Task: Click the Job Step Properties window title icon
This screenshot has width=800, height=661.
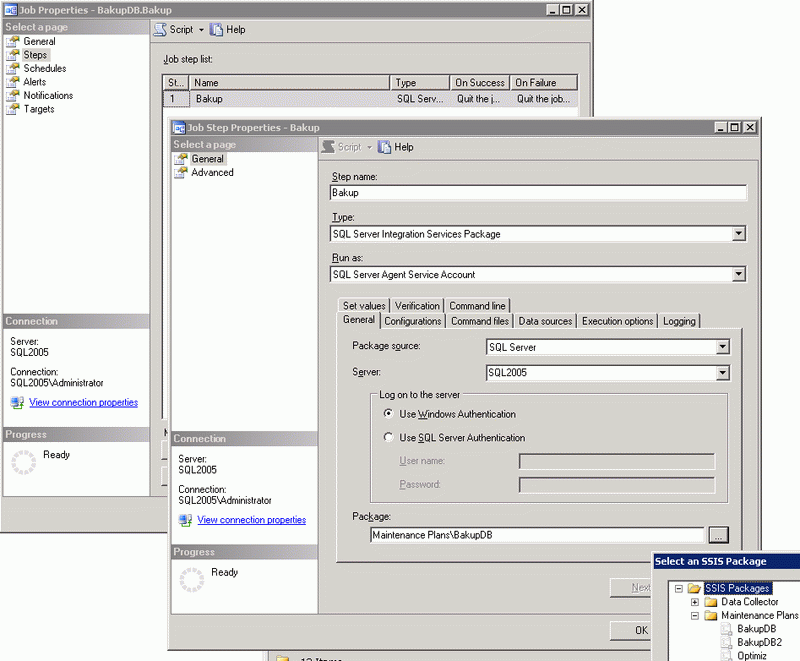Action: pyautogui.click(x=179, y=128)
